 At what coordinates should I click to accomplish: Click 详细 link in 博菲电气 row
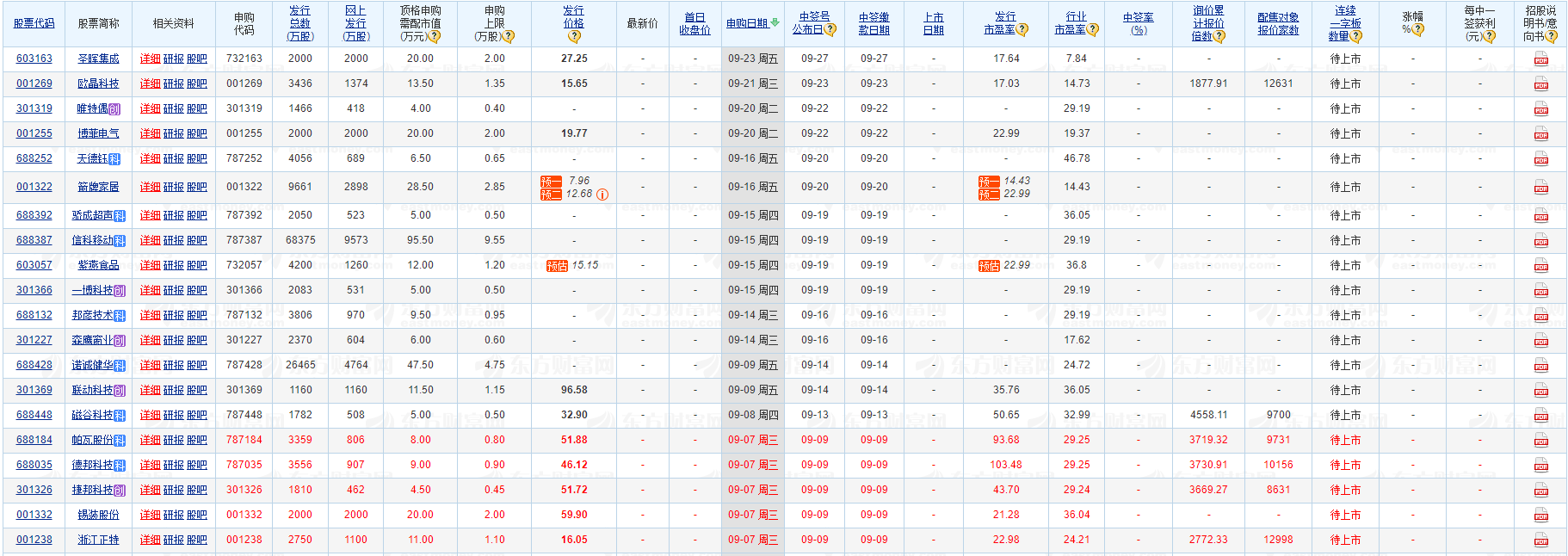[150, 133]
